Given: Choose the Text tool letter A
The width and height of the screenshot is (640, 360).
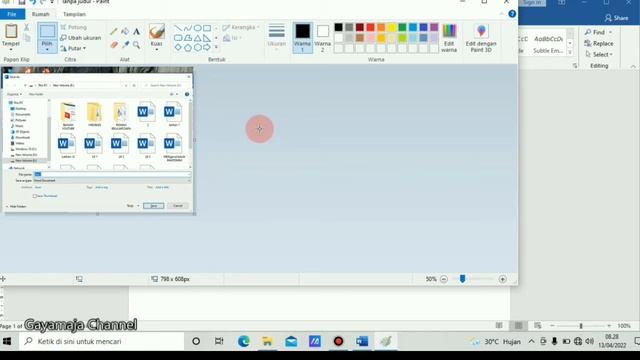Looking at the screenshot, I should (137, 31).
